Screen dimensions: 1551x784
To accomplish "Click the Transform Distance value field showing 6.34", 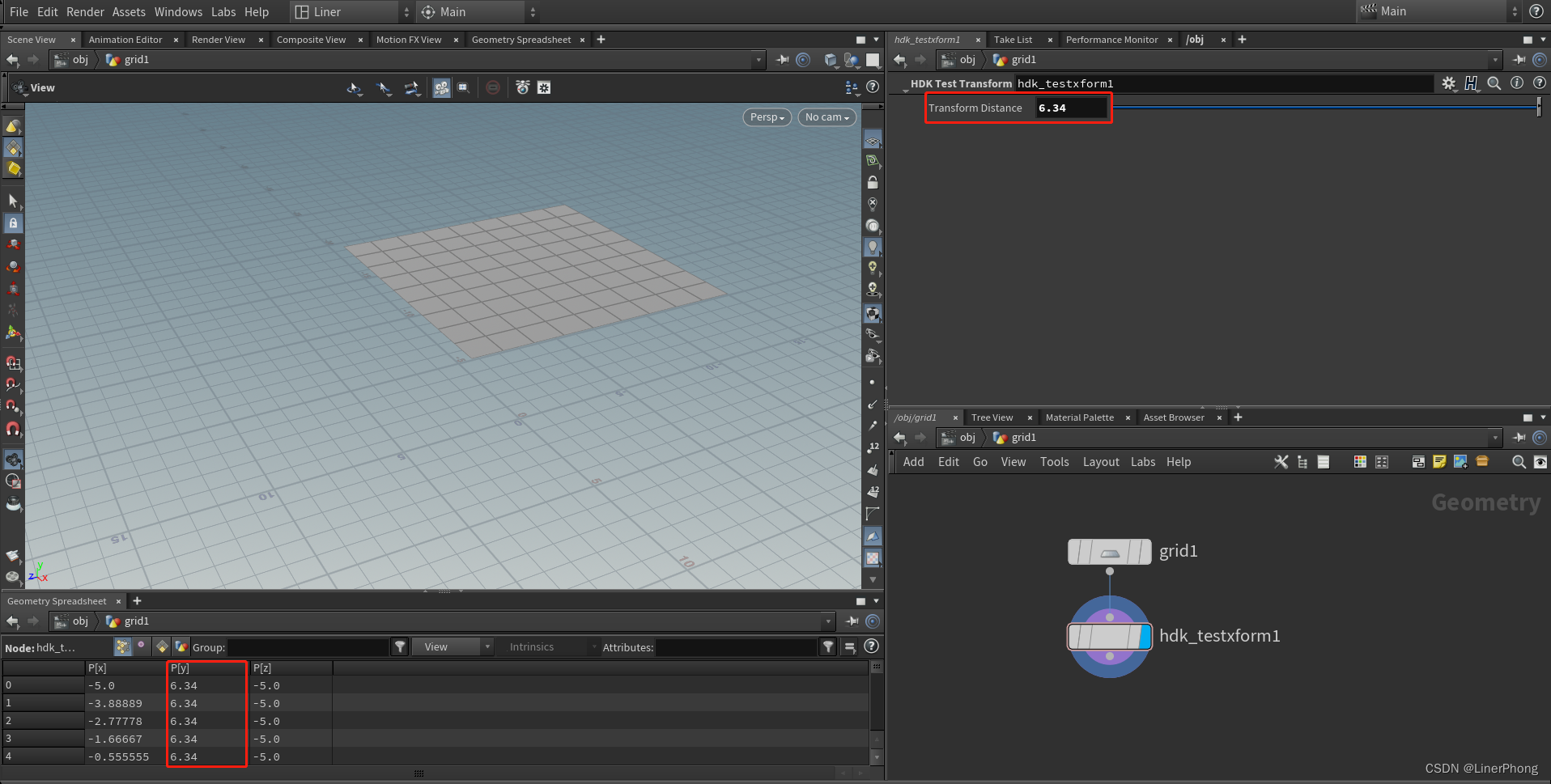I will (x=1070, y=108).
